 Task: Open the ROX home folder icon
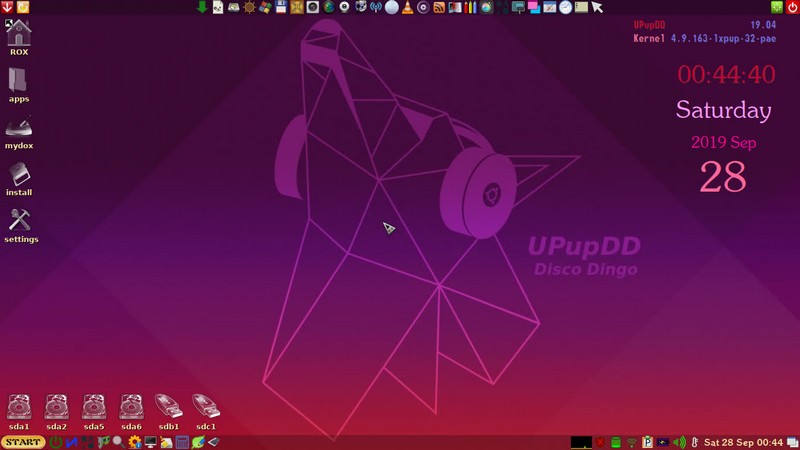(x=19, y=33)
